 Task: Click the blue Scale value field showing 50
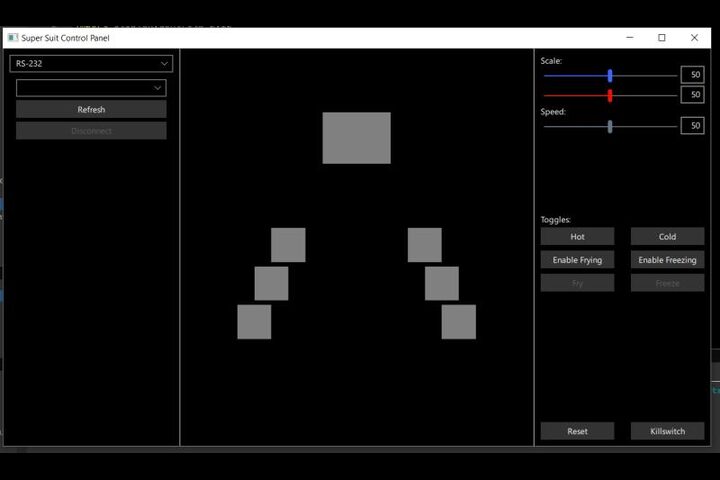692,74
